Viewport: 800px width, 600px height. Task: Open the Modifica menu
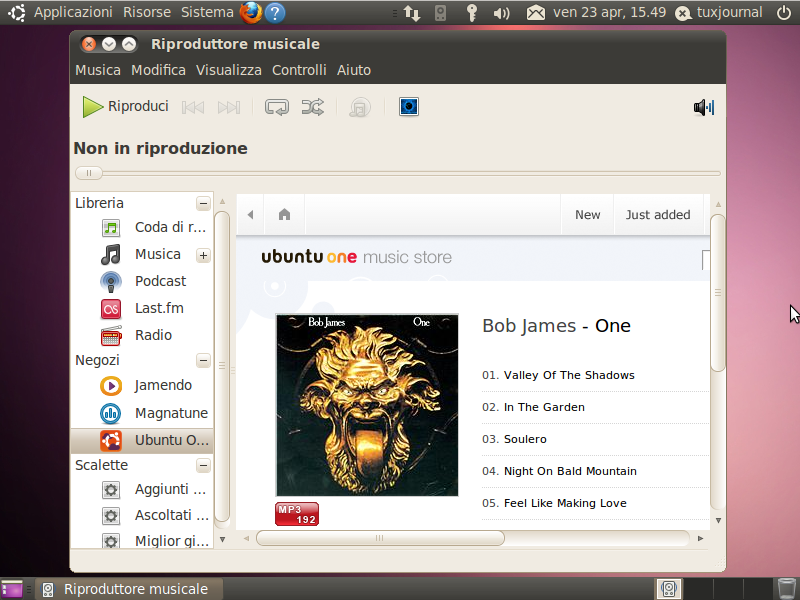(158, 70)
